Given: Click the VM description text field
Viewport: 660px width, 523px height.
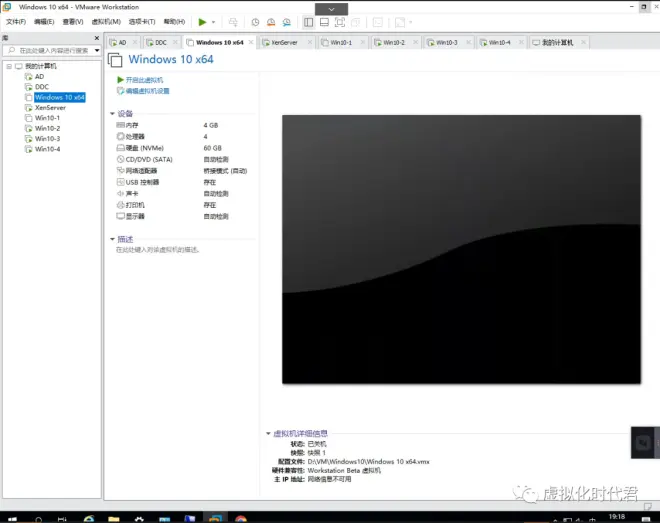Looking at the screenshot, I should pos(157,250).
